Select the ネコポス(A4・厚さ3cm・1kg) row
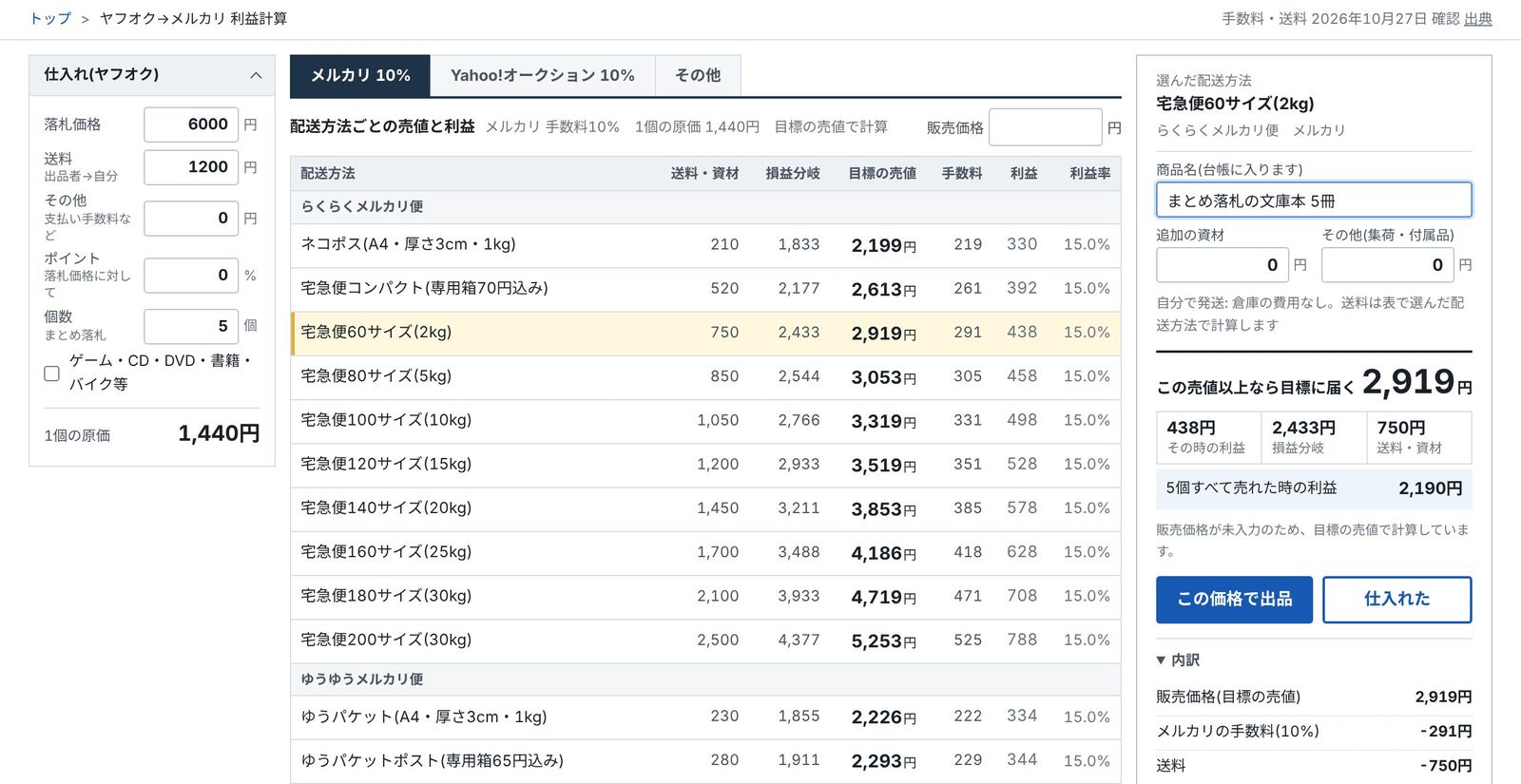Image resolution: width=1521 pixels, height=784 pixels. coord(705,245)
